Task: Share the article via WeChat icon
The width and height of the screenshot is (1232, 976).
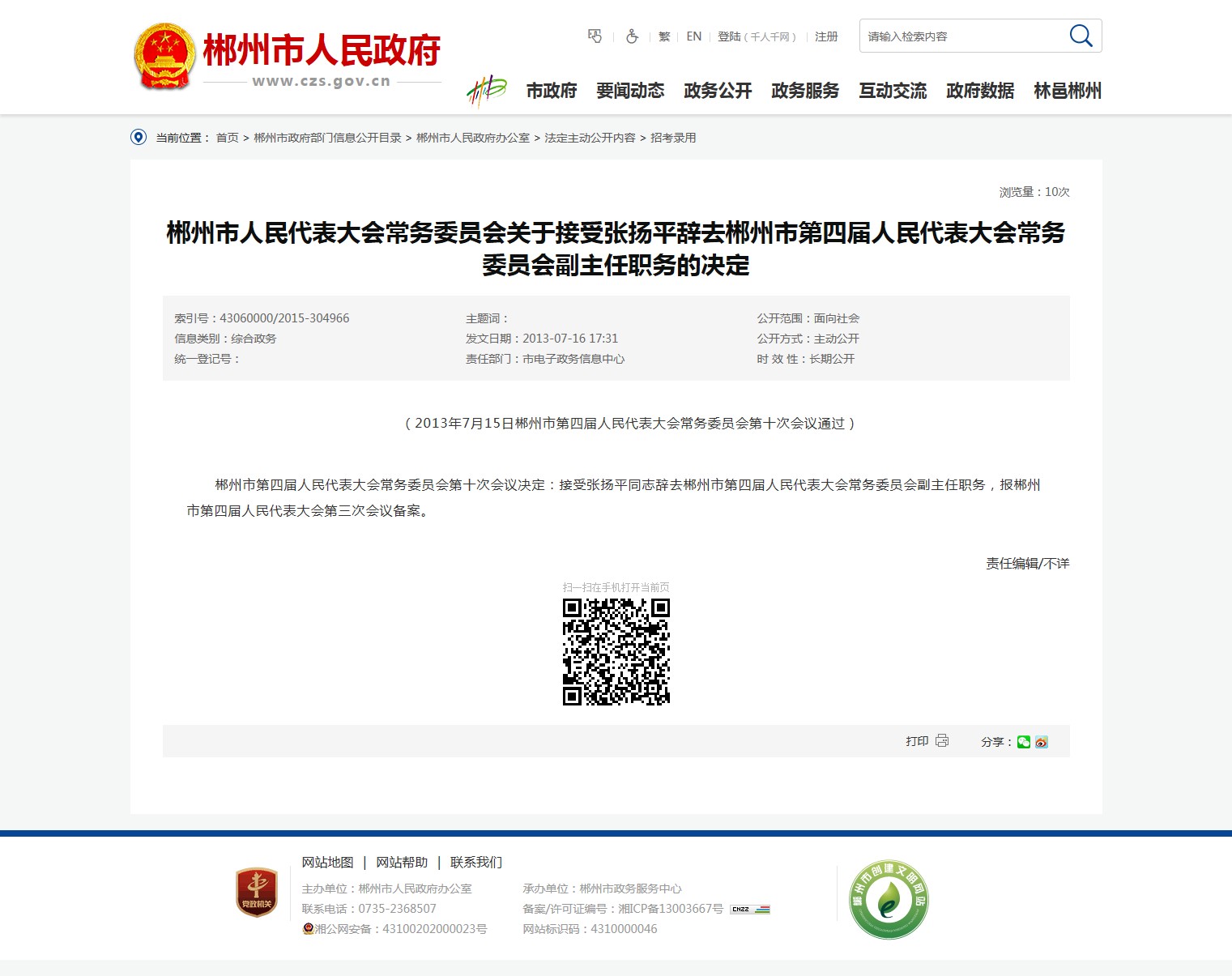Action: [1024, 742]
